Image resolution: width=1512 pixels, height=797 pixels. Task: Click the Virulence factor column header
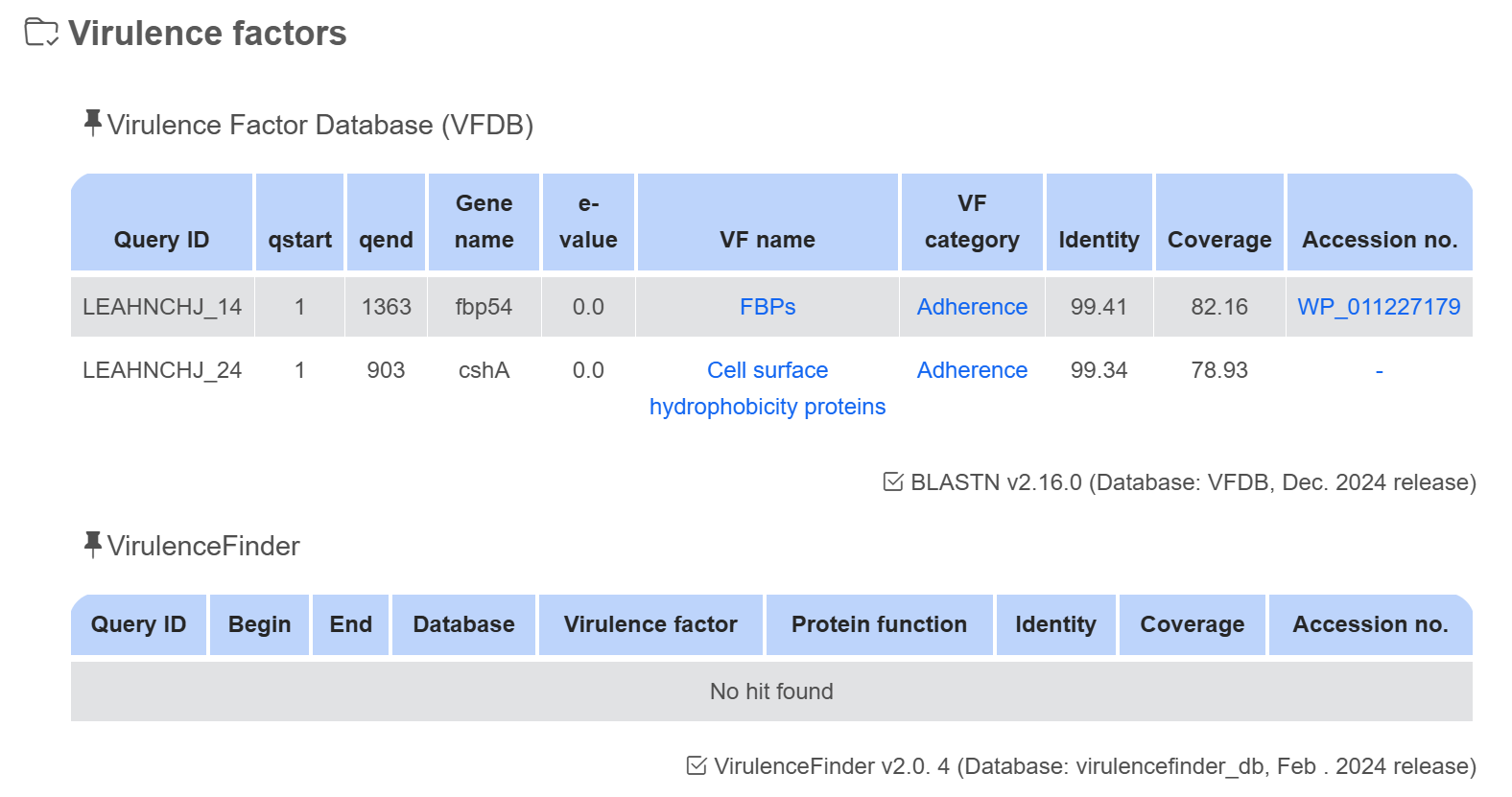(650, 624)
